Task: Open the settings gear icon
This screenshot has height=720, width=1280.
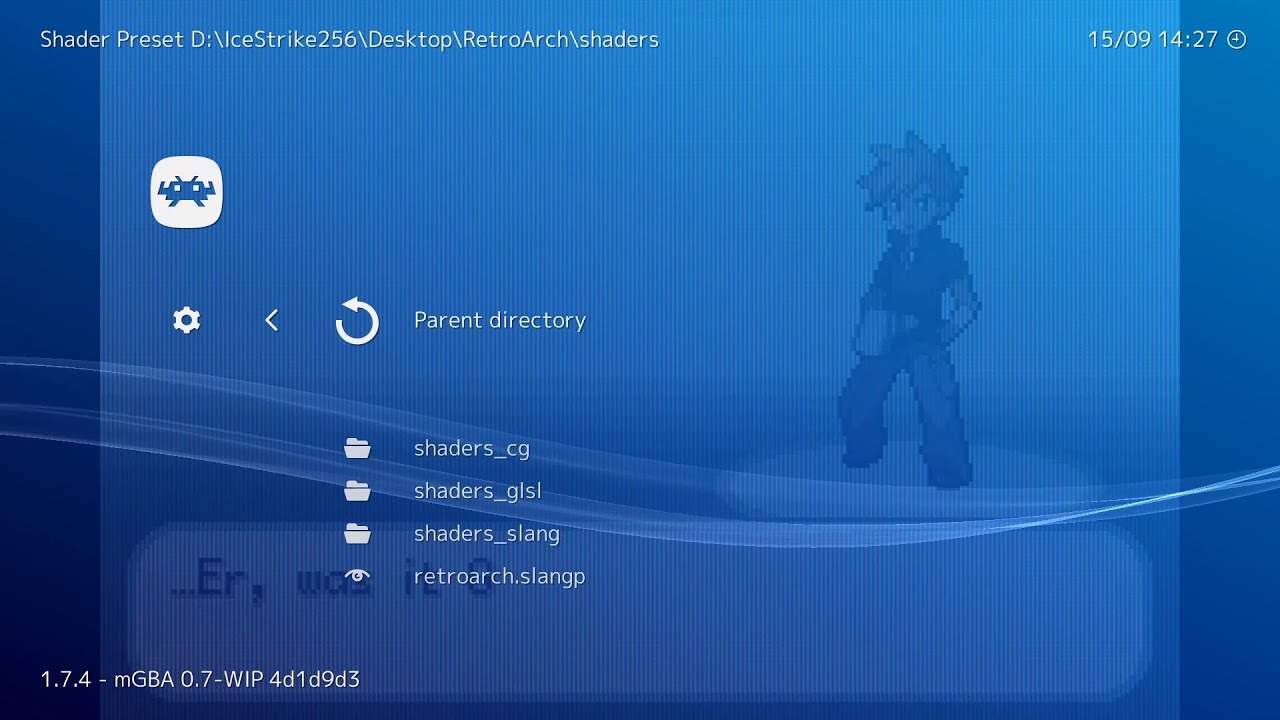Action: point(187,320)
